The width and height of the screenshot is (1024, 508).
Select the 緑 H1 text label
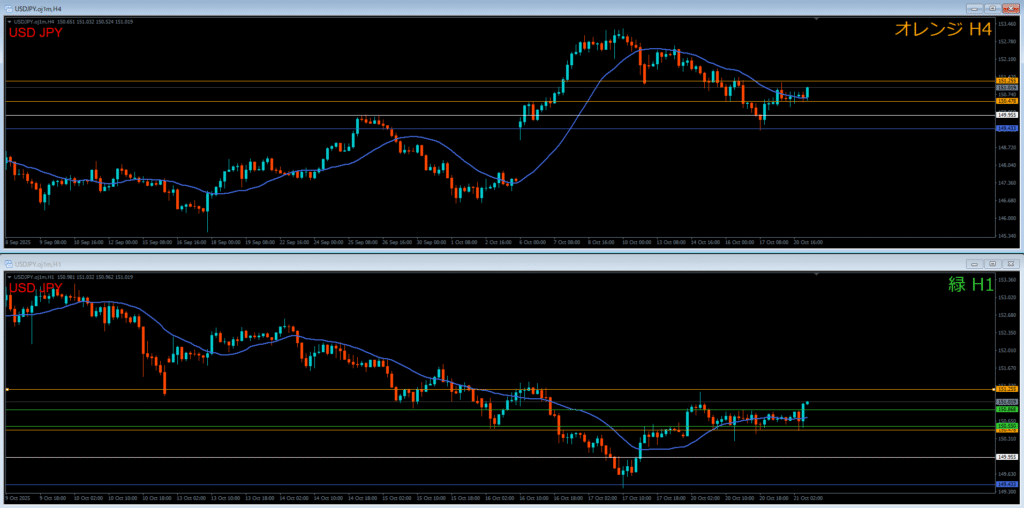[969, 285]
